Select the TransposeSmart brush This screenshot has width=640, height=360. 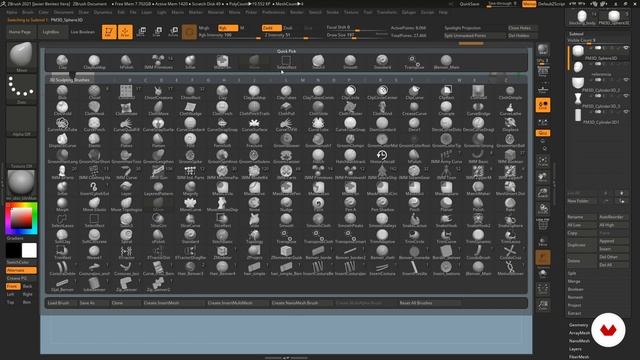pyautogui.click(x=350, y=236)
